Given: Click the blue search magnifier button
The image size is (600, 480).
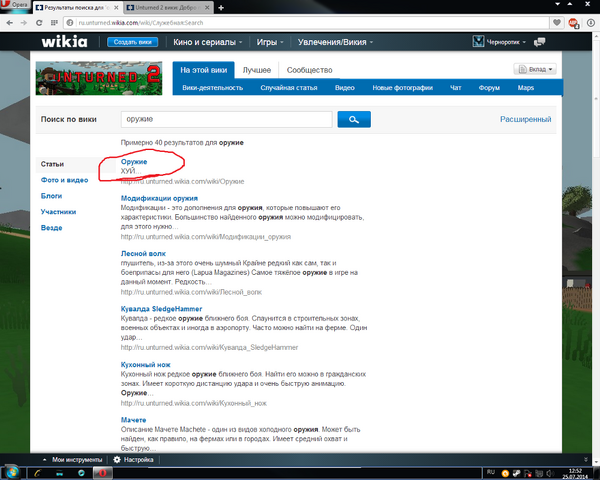Looking at the screenshot, I should (354, 119).
